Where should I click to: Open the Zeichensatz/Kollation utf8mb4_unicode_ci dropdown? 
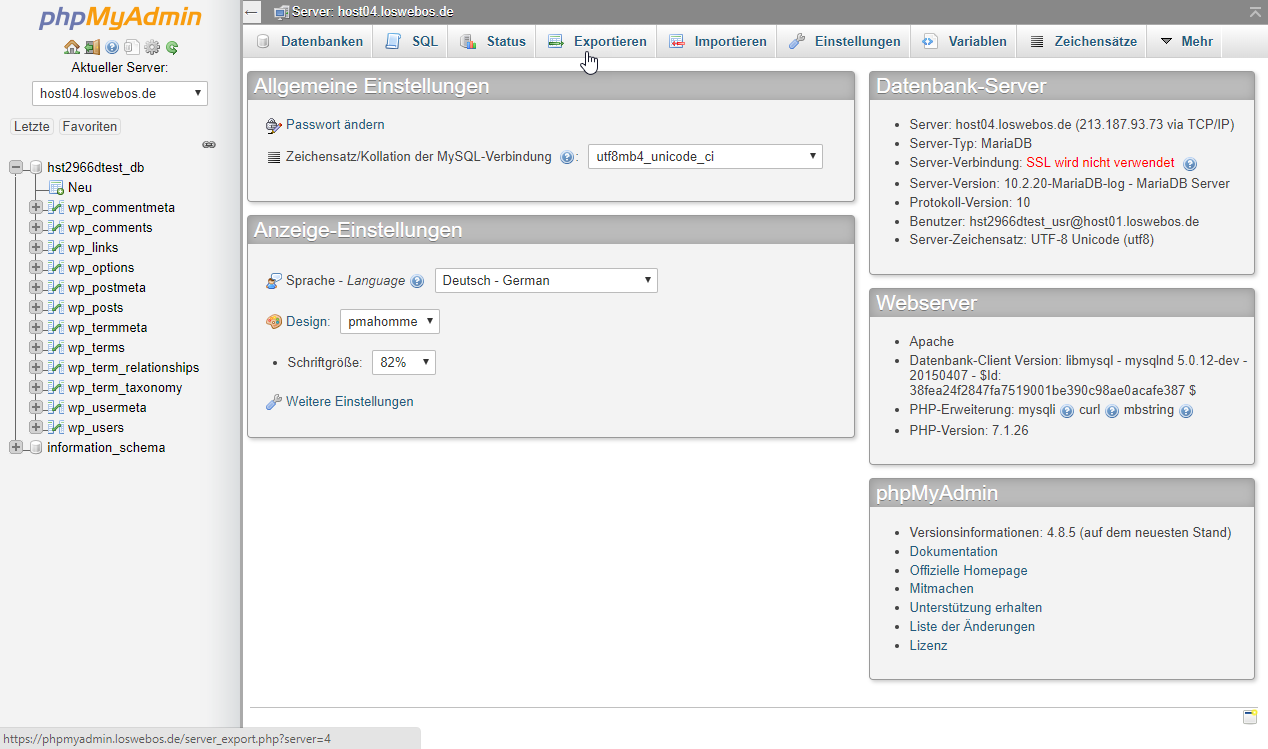(705, 156)
